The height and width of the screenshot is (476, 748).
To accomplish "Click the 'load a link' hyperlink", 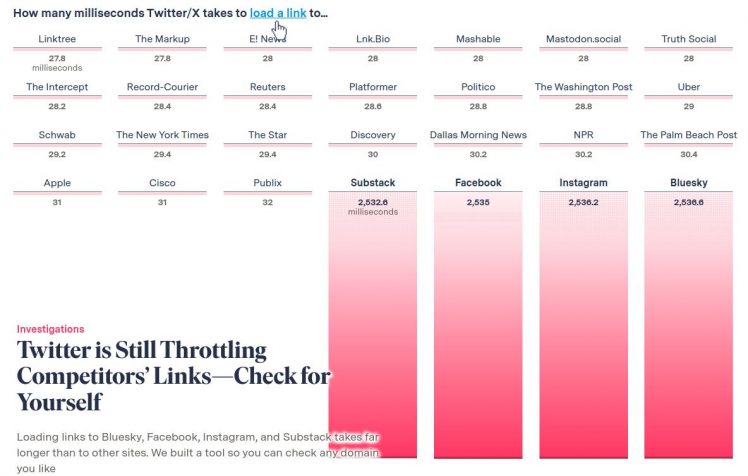I will click(x=277, y=13).
